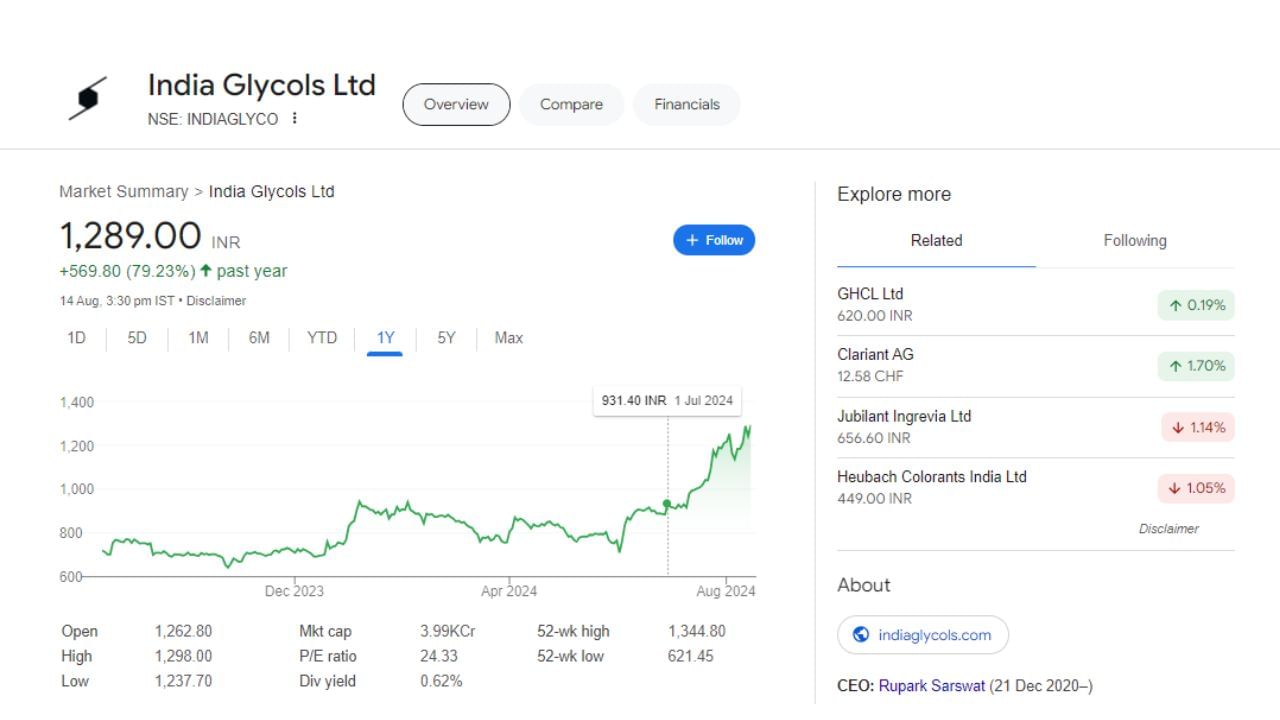This screenshot has width=1280, height=720.
Task: Click the plus icon inside the Follow button
Action: [691, 240]
